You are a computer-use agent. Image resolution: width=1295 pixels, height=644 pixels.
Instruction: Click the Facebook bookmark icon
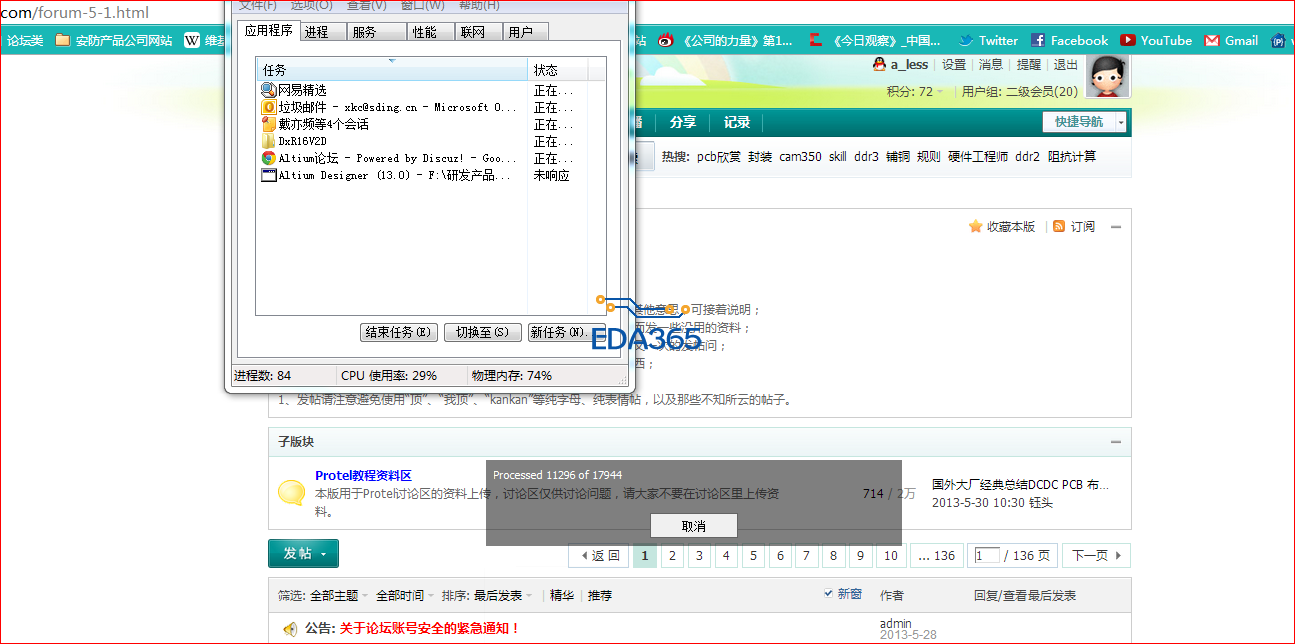click(1038, 41)
